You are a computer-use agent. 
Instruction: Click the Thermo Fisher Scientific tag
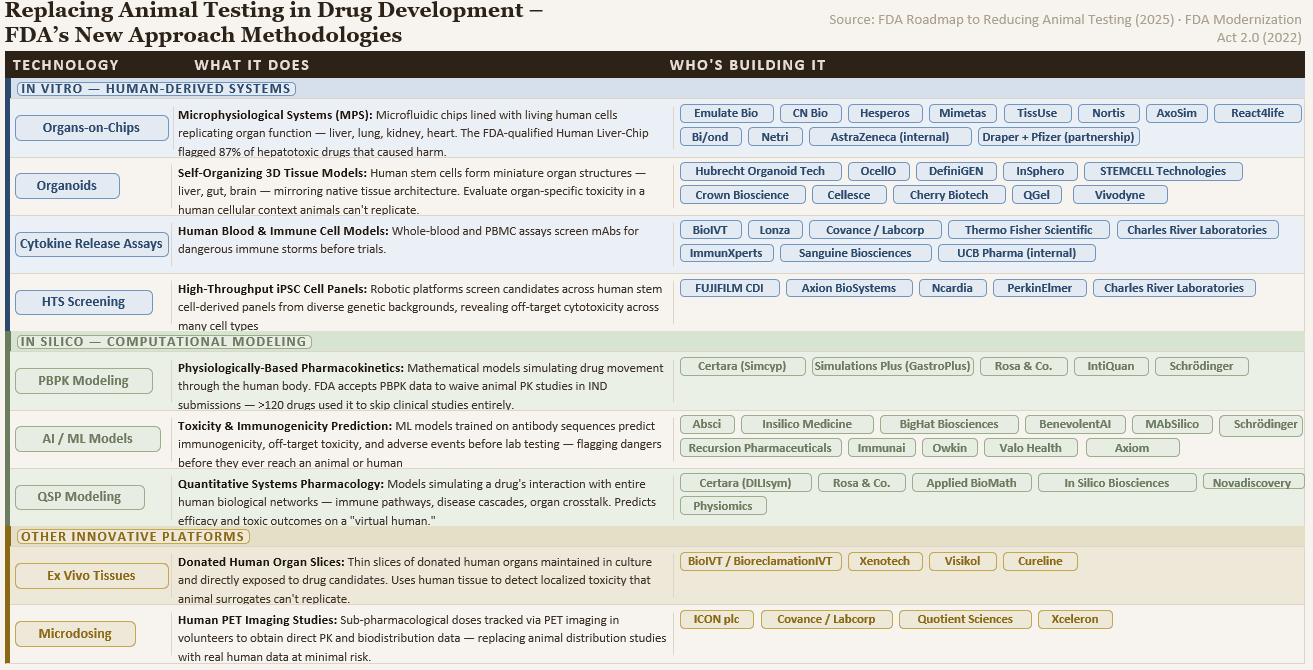click(x=1029, y=230)
